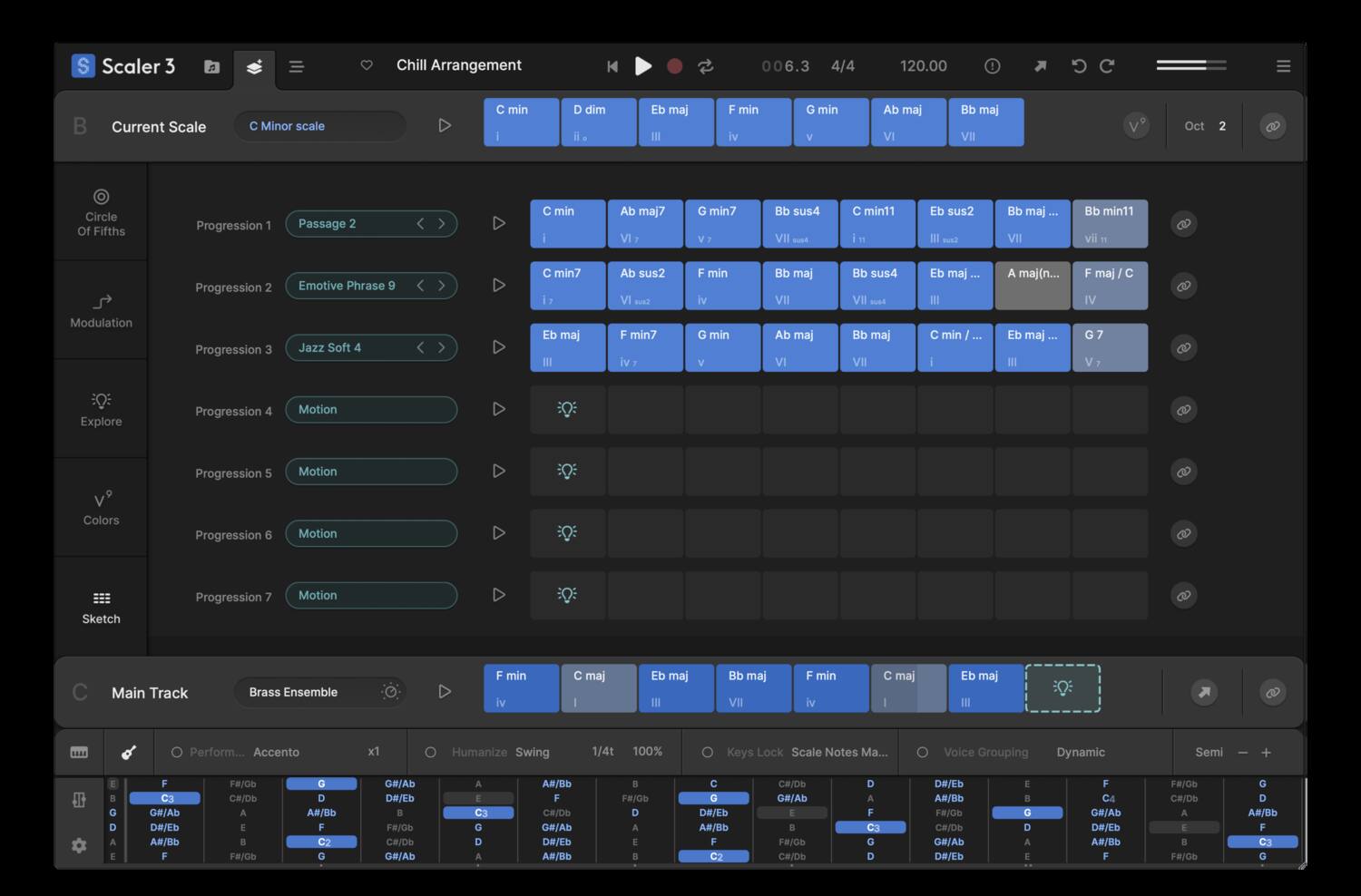Switch to the Explore section
This screenshot has width=1361, height=896.
[100, 408]
